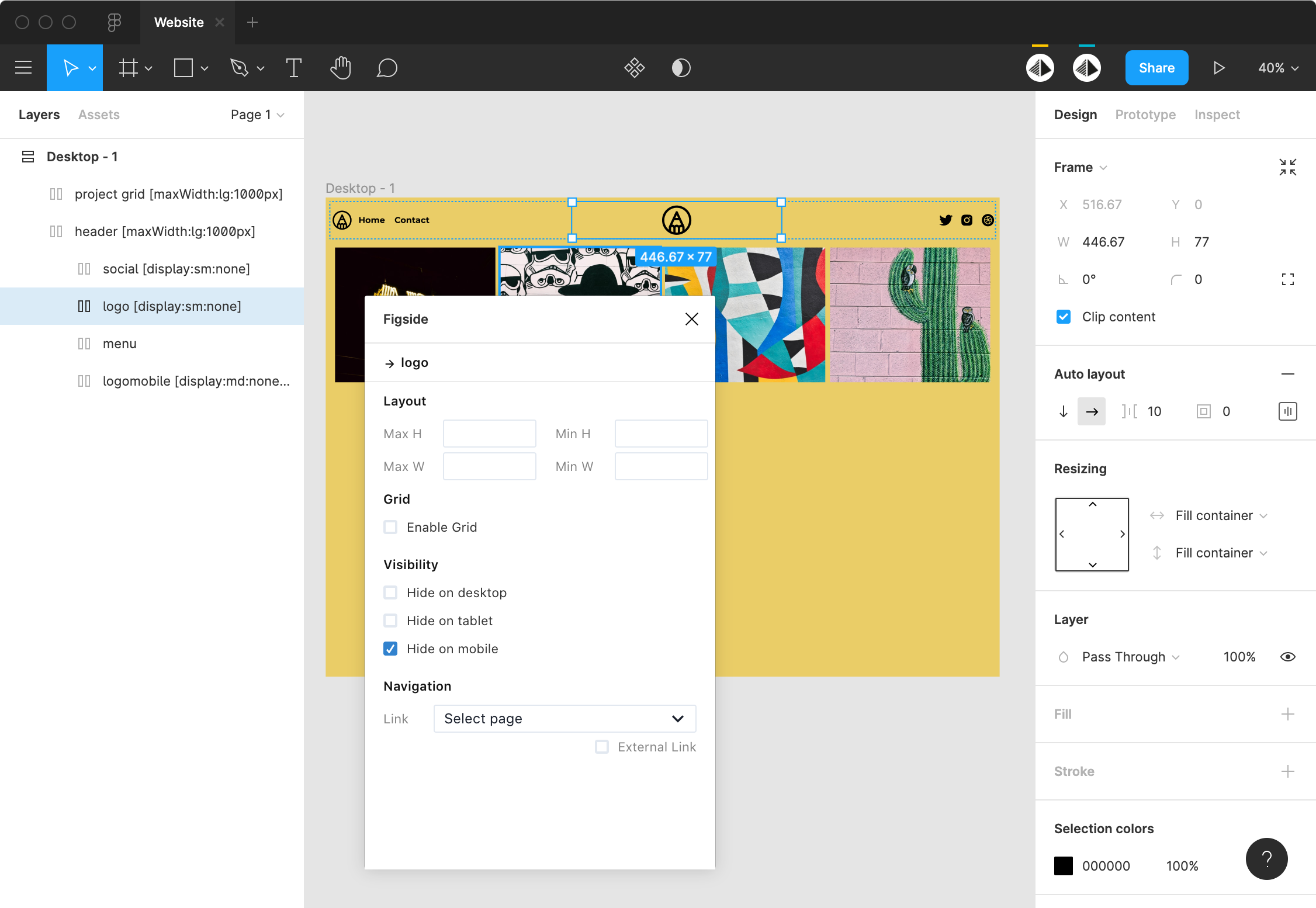This screenshot has height=908, width=1316.
Task: Click the contrast half-circle toolbar icon
Action: click(681, 68)
